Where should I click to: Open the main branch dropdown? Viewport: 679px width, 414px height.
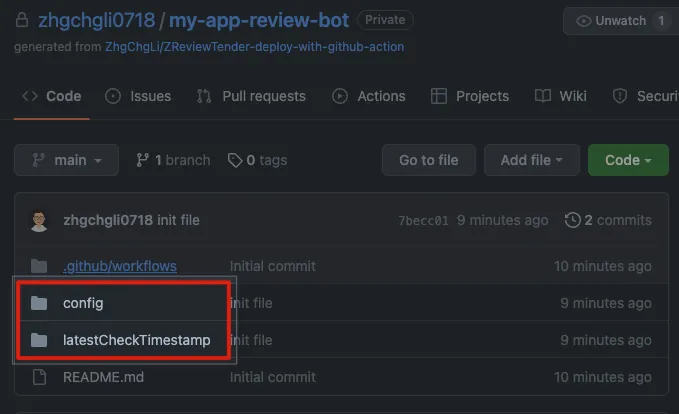tap(66, 160)
